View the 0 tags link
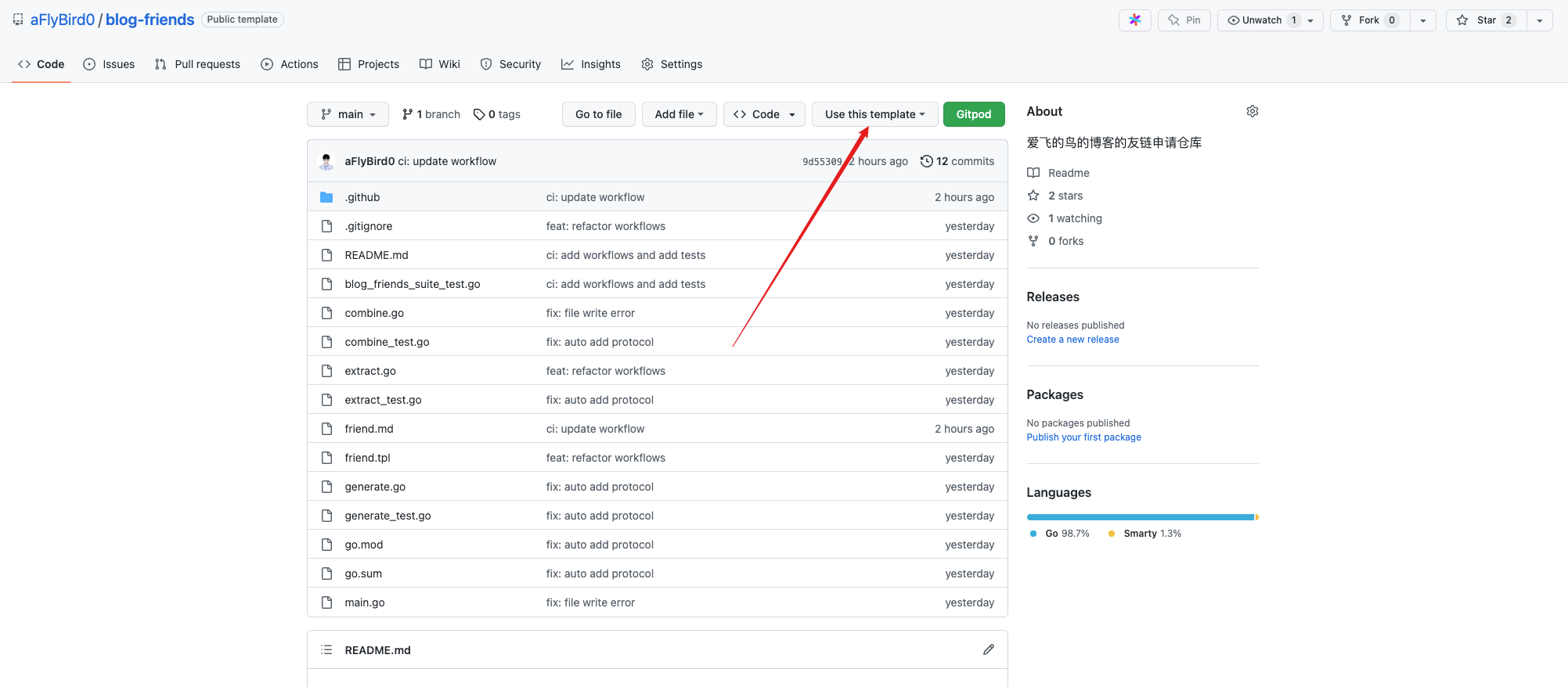This screenshot has height=687, width=1568. tap(497, 114)
